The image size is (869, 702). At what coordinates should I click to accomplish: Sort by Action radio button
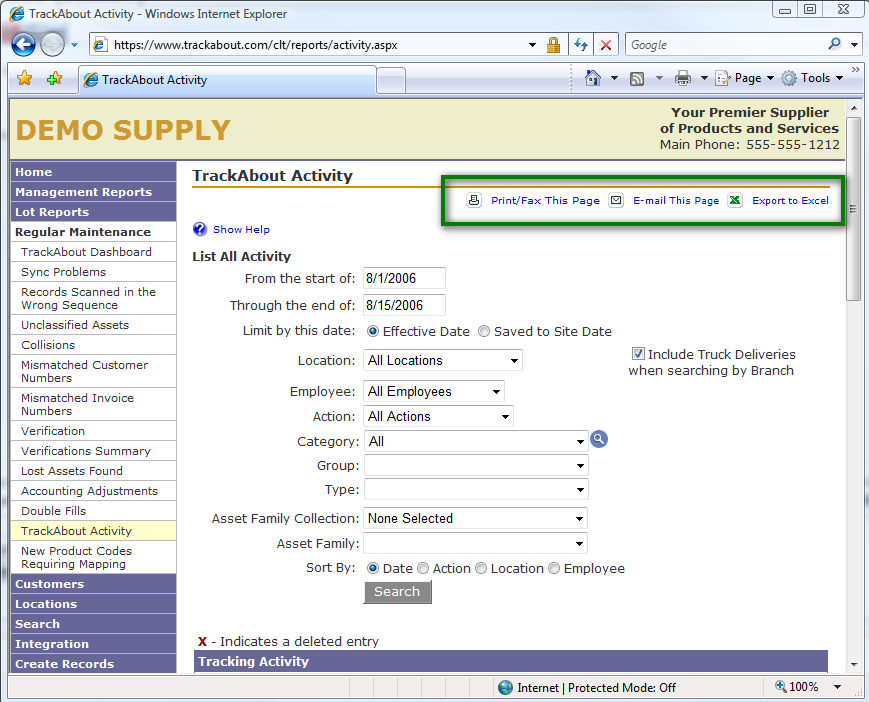423,568
